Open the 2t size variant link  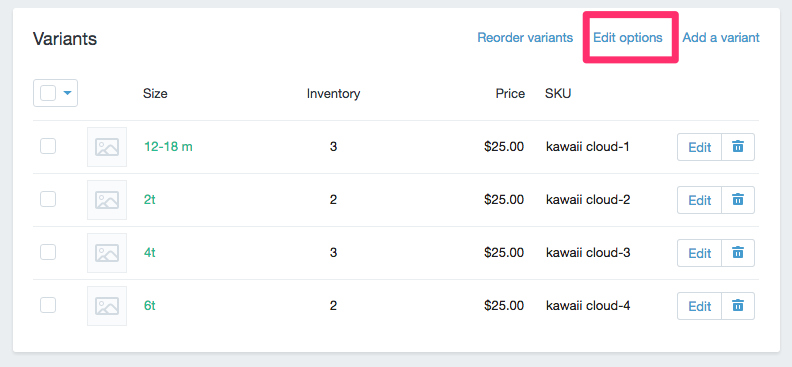point(150,200)
